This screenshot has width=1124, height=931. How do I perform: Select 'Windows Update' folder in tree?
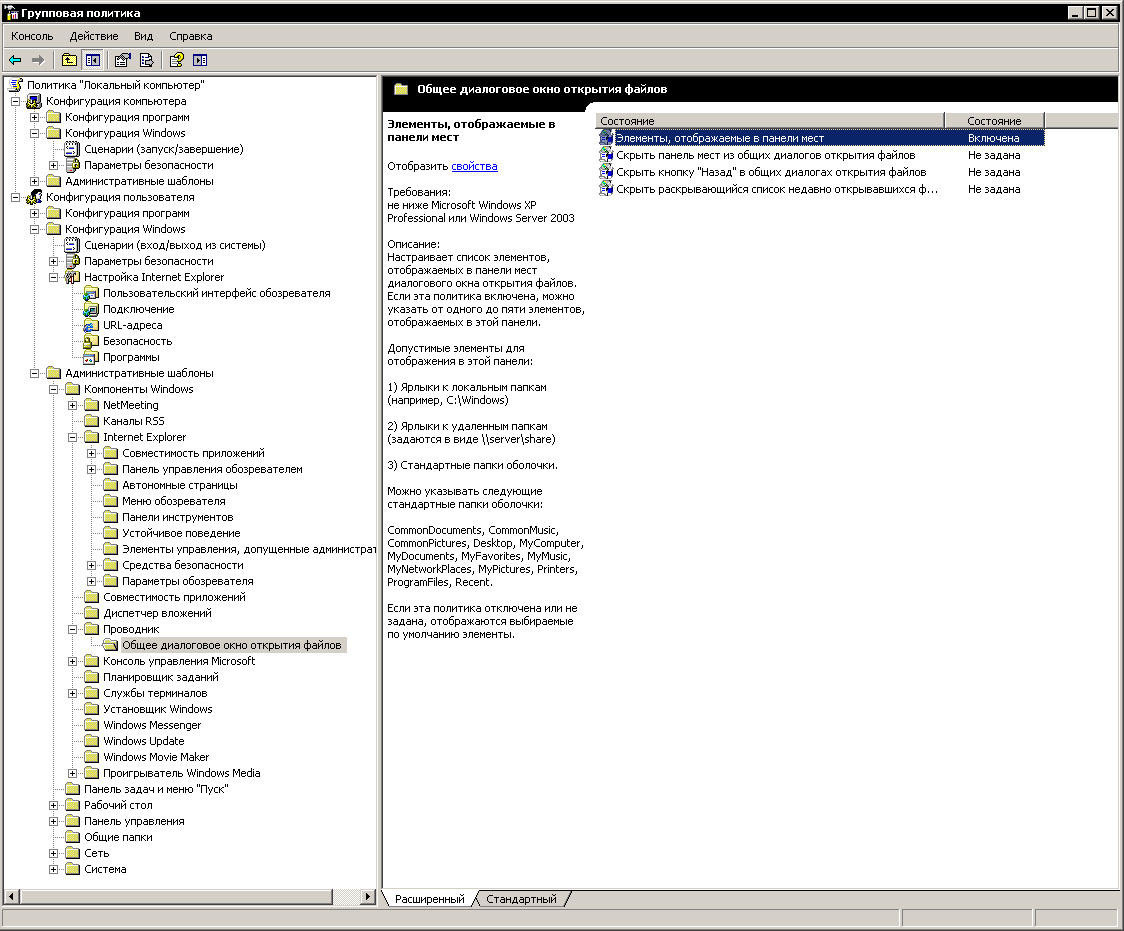click(x=143, y=741)
